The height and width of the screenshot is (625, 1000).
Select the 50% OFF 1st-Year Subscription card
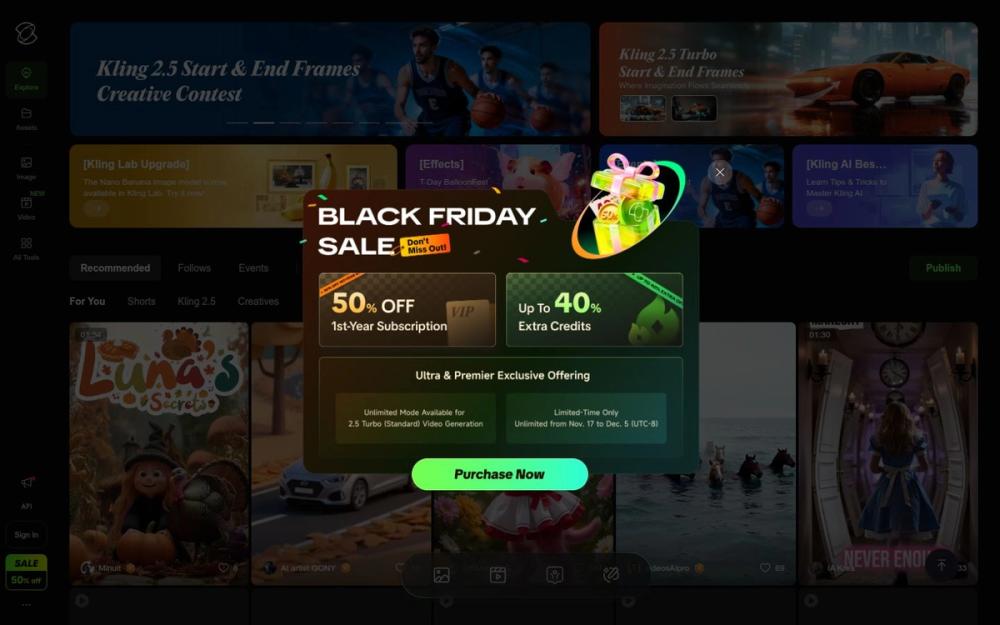click(407, 309)
